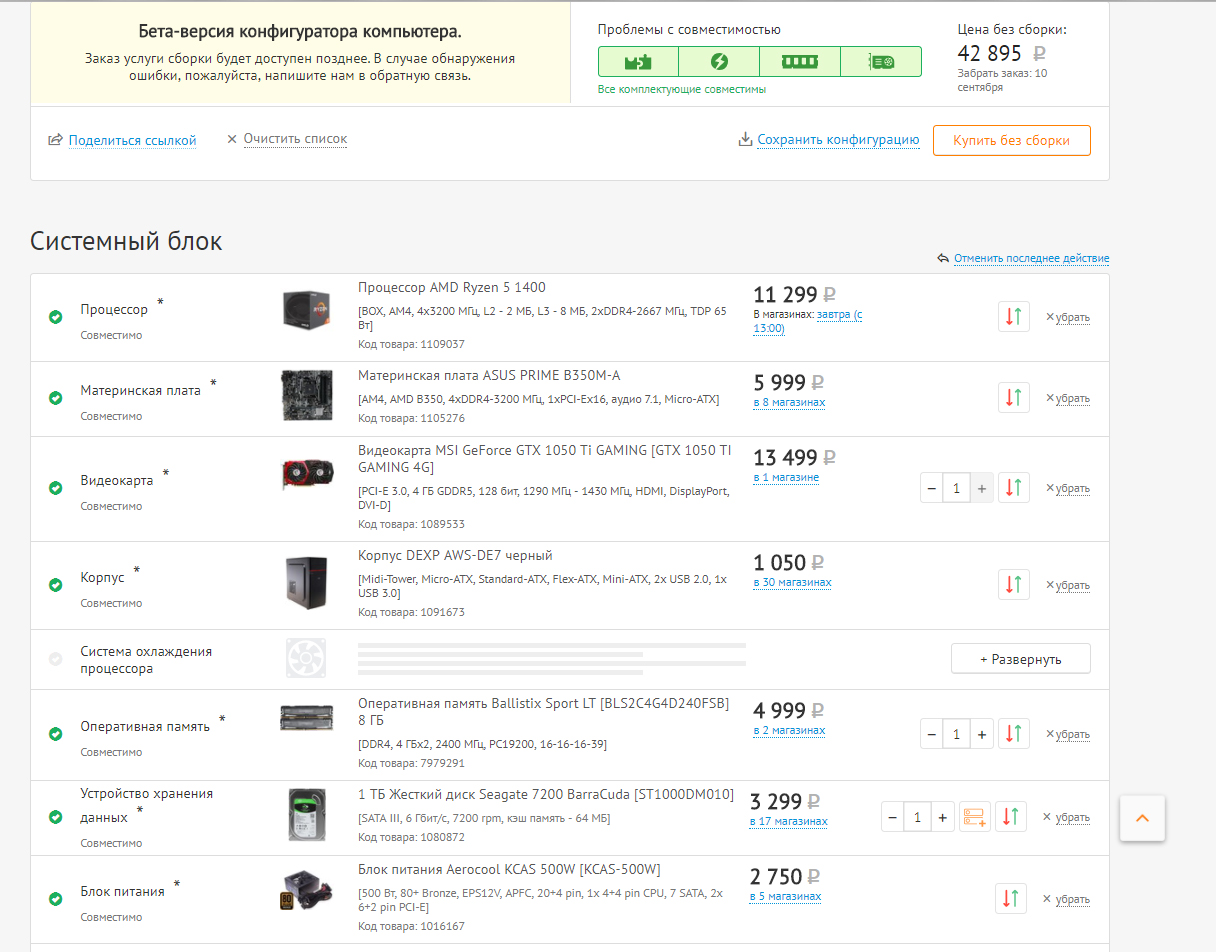Screen dimensions: 1216x952
Task: Decrease RAM quantity with minus
Action: click(x=932, y=734)
